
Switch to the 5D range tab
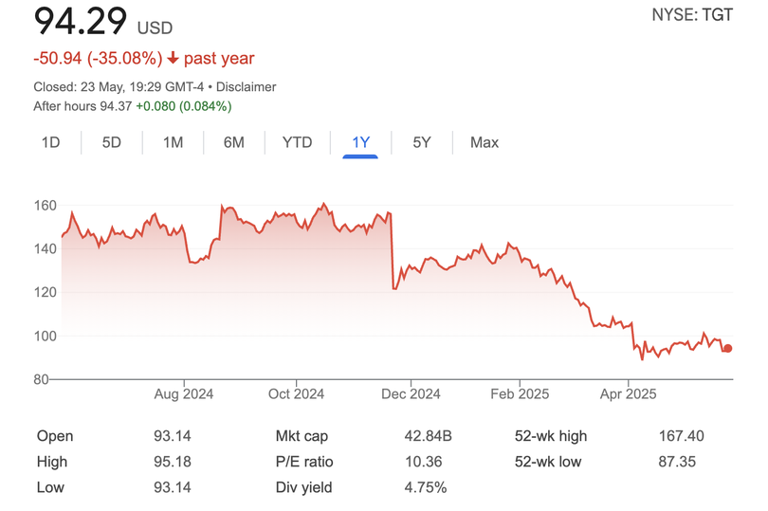click(111, 143)
